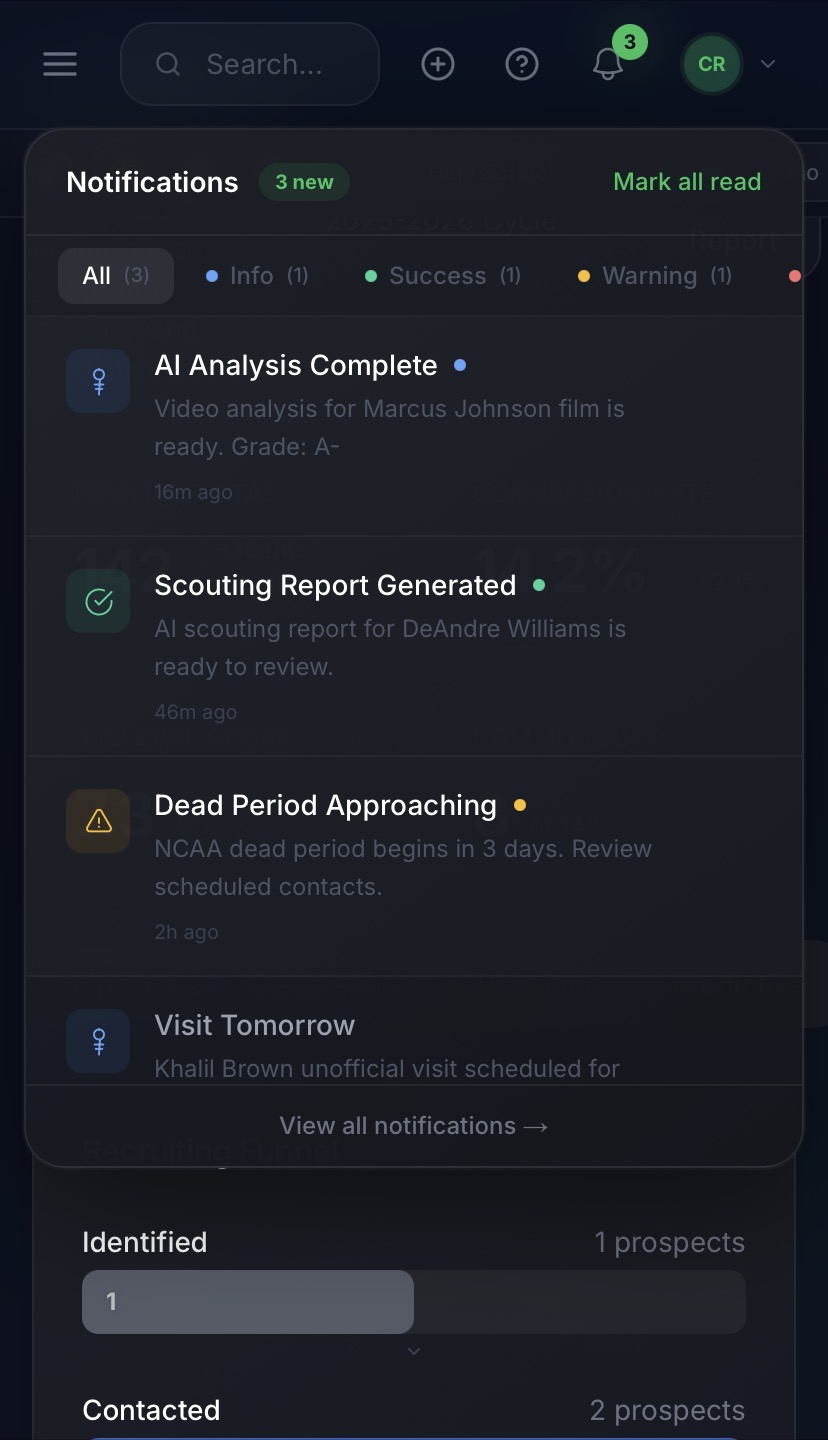This screenshot has height=1440, width=828.
Task: Click the plus icon to create new item
Action: point(437,64)
